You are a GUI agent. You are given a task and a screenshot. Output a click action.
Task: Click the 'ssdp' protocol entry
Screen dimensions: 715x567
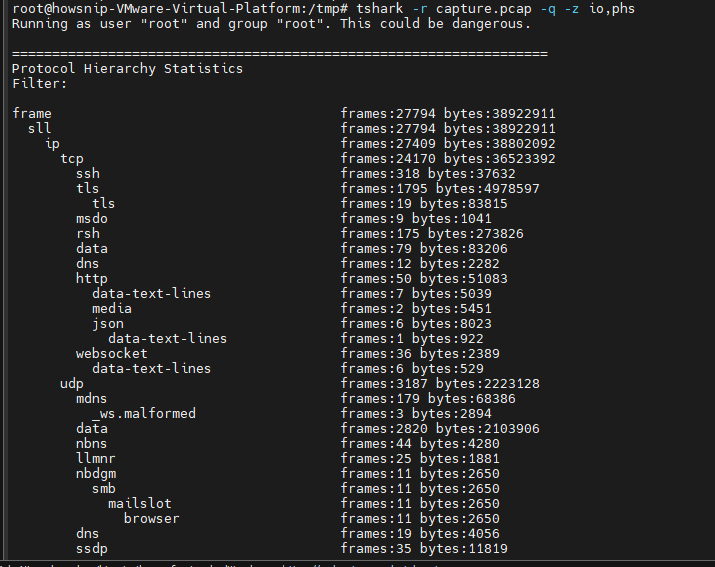(92, 549)
